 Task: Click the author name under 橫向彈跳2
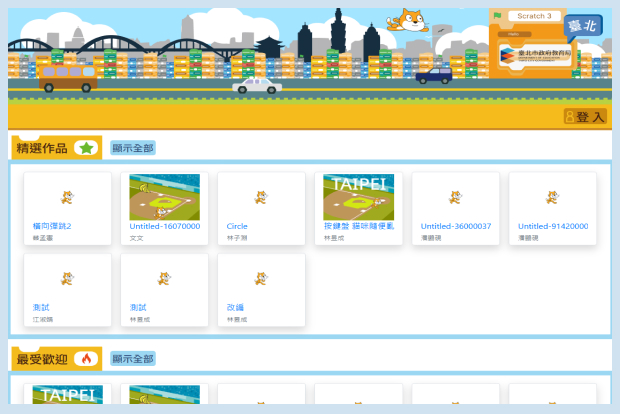tap(43, 238)
